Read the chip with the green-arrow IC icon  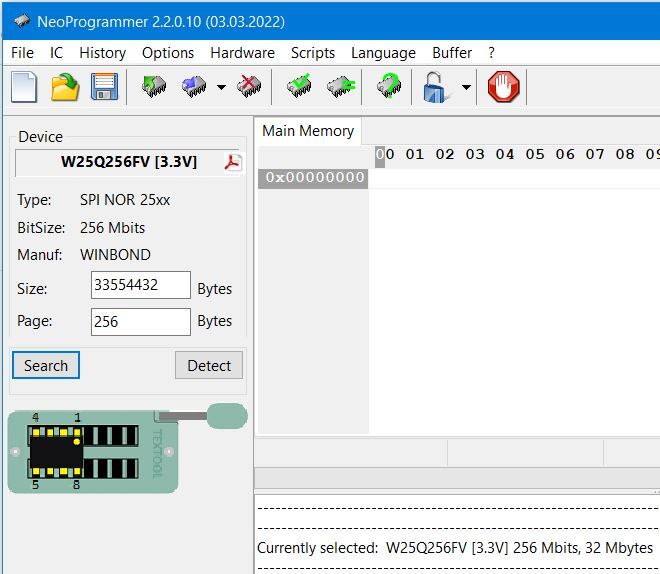154,86
